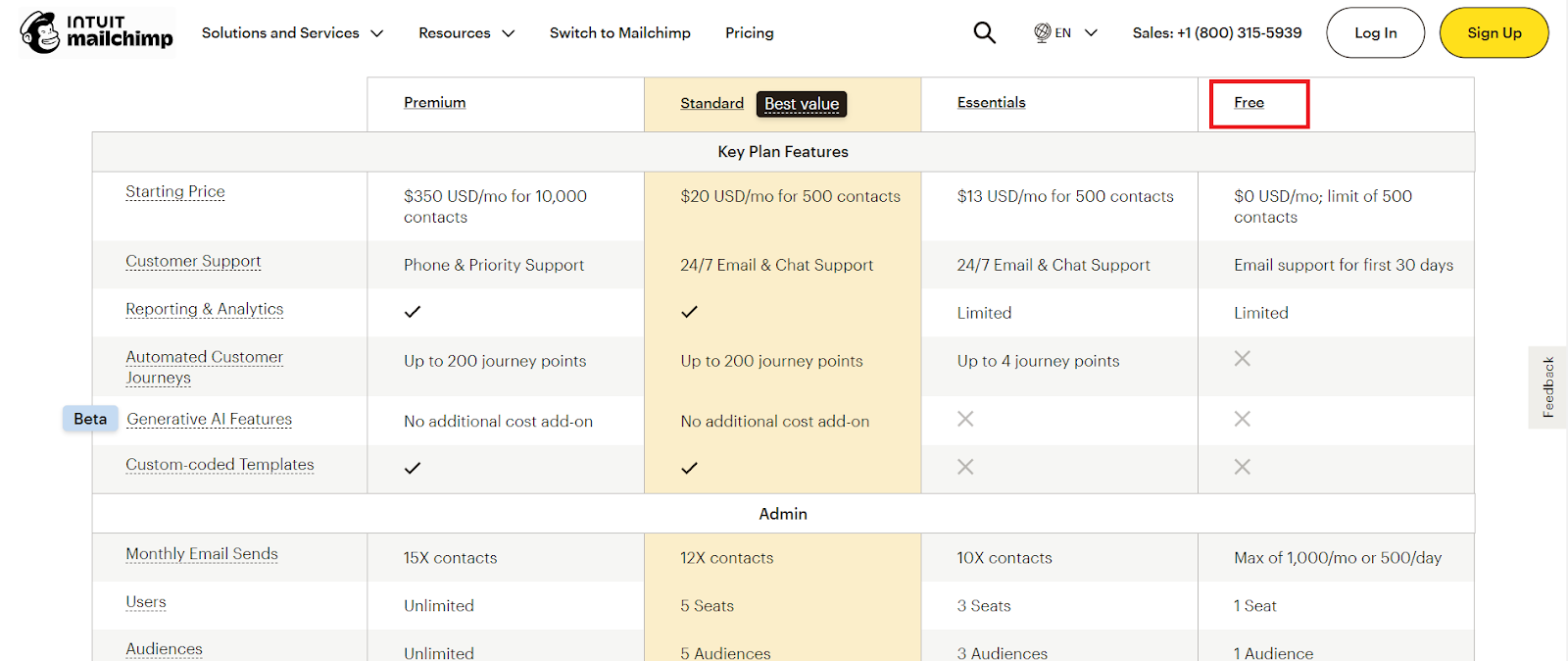Open Generative AI Features link
1568x661 pixels.
[210, 419]
